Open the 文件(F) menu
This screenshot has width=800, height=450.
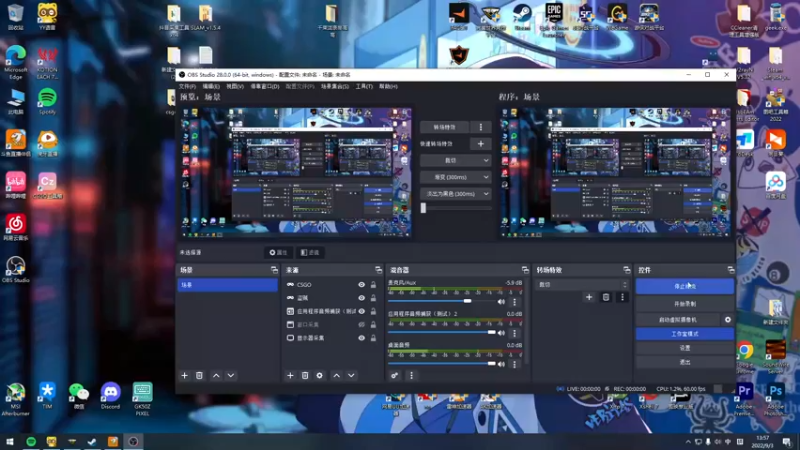coord(187,87)
